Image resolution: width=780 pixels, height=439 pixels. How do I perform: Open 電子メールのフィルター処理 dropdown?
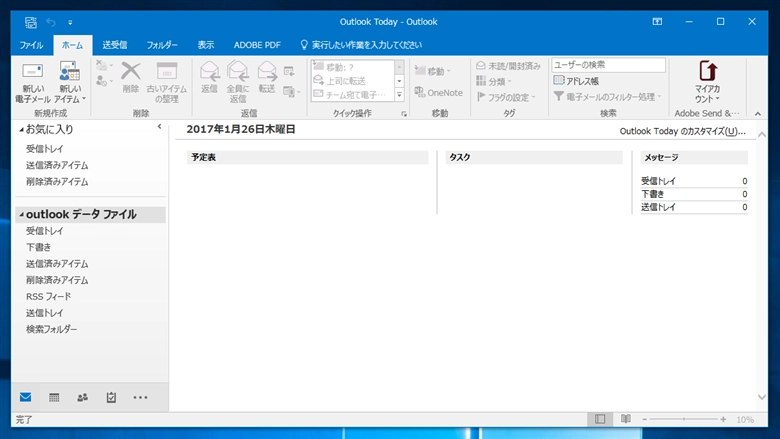(607, 96)
